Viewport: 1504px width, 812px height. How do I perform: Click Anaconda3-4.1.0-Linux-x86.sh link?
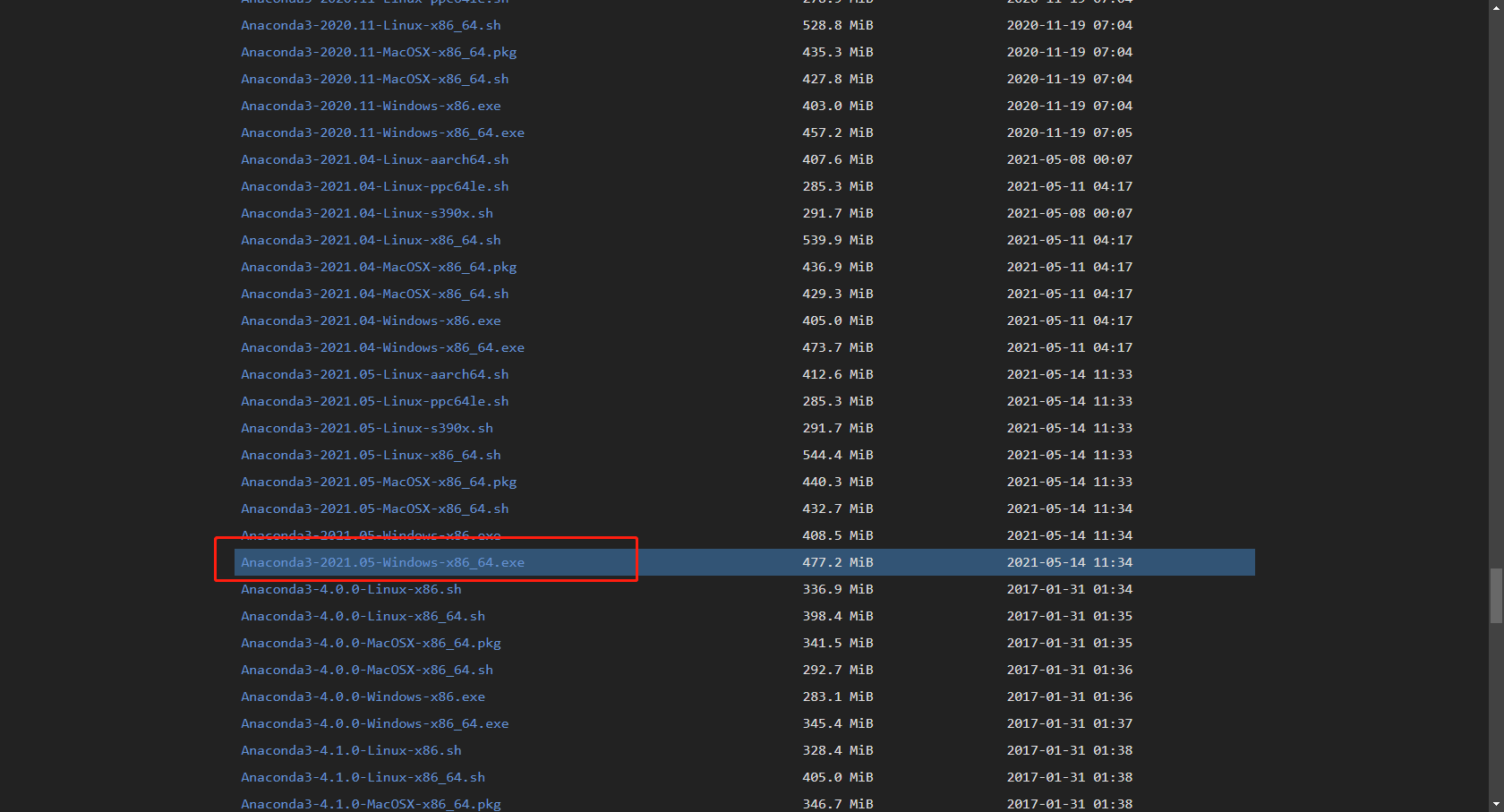click(x=351, y=750)
